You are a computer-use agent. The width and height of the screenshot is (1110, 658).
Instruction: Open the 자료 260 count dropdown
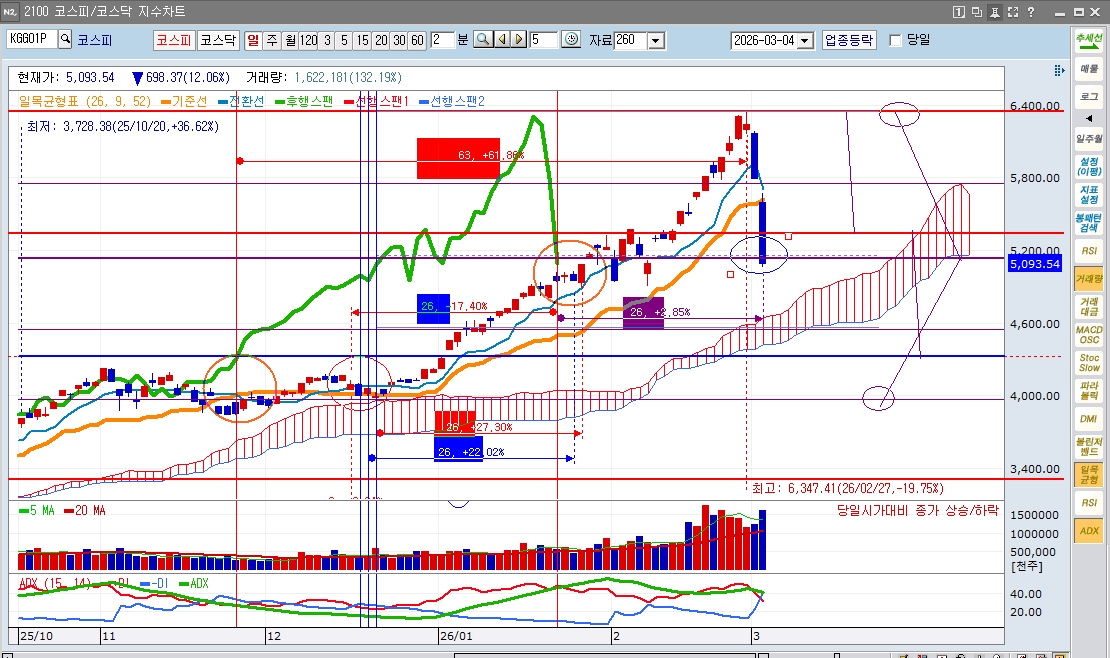656,40
